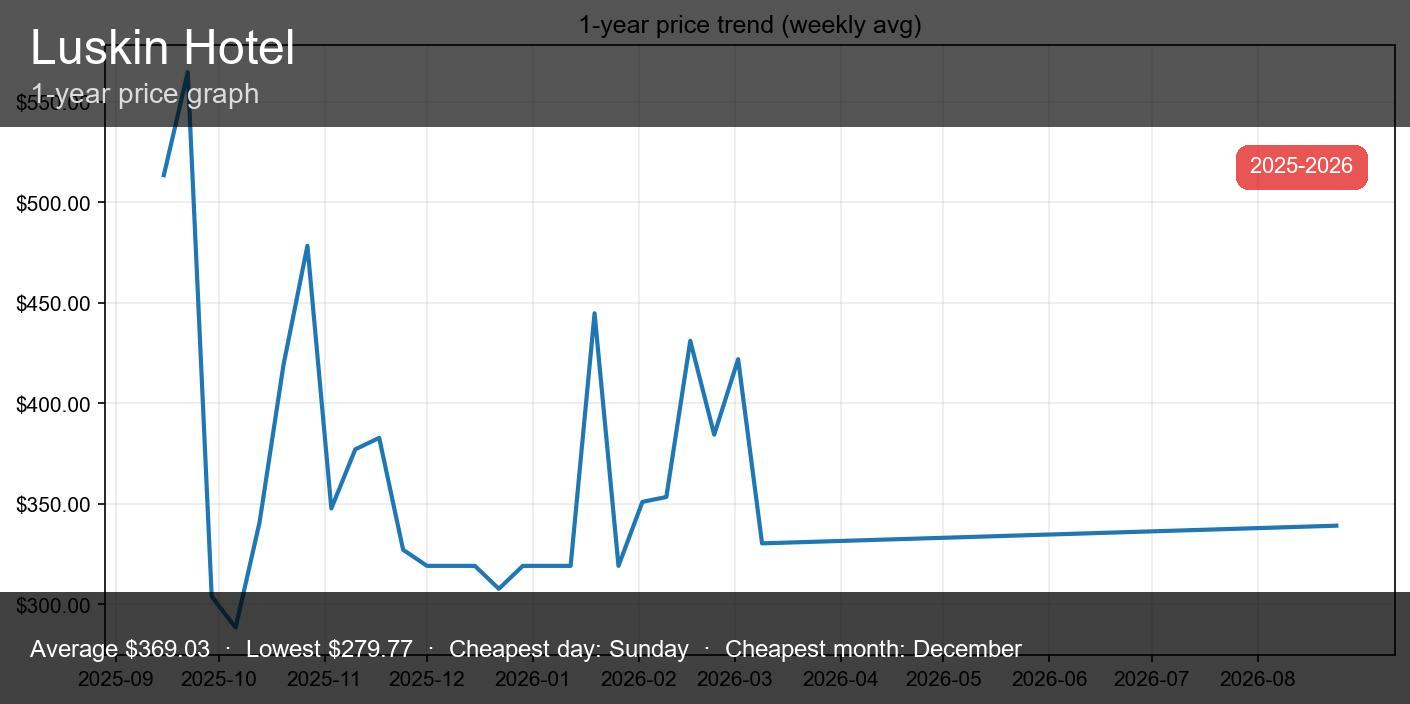The width and height of the screenshot is (1410, 704).
Task: Click the 2026-08 x-axis label
Action: pos(1257,680)
